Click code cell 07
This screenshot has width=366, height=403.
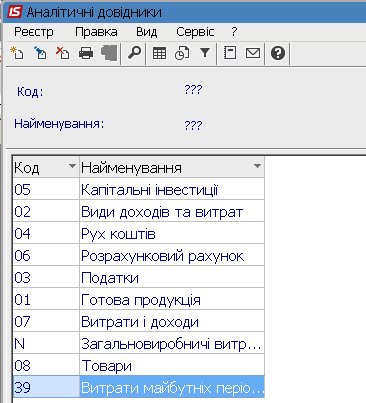pyautogui.click(x=46, y=322)
